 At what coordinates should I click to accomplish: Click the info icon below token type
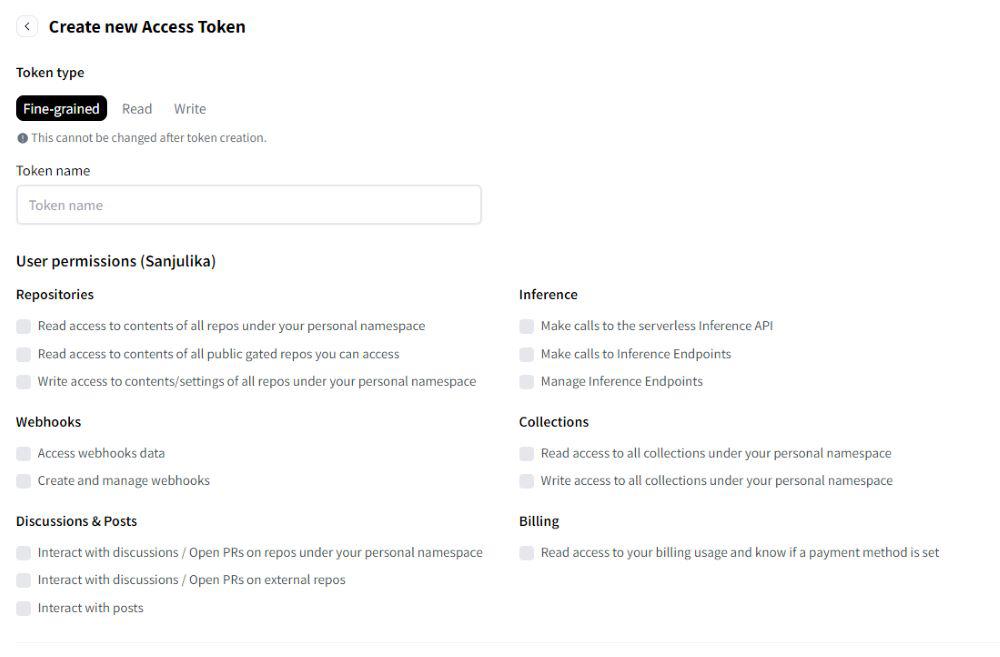click(22, 138)
